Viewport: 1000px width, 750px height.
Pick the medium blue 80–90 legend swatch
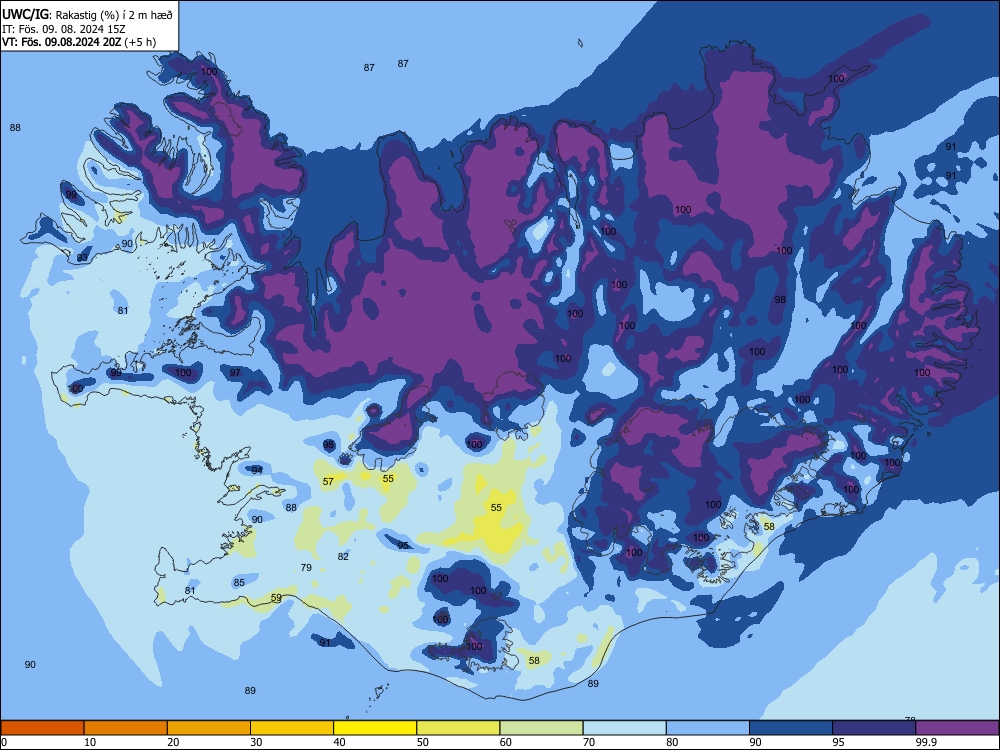point(708,728)
